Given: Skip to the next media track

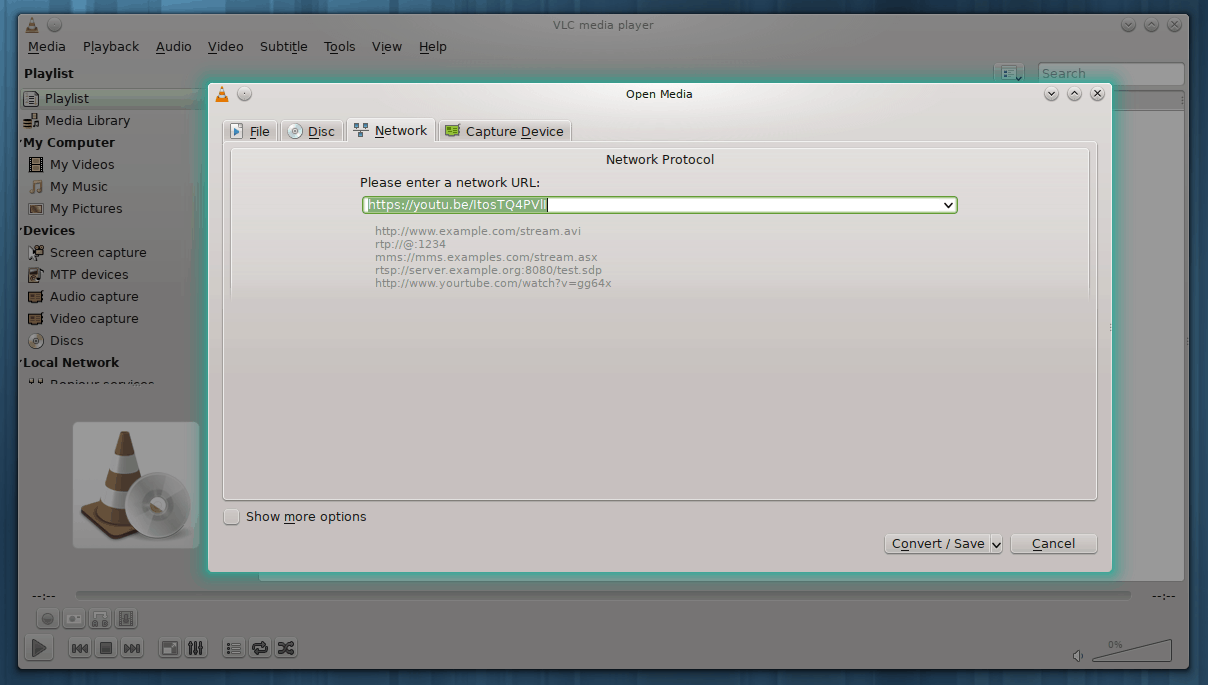Looking at the screenshot, I should coord(132,648).
